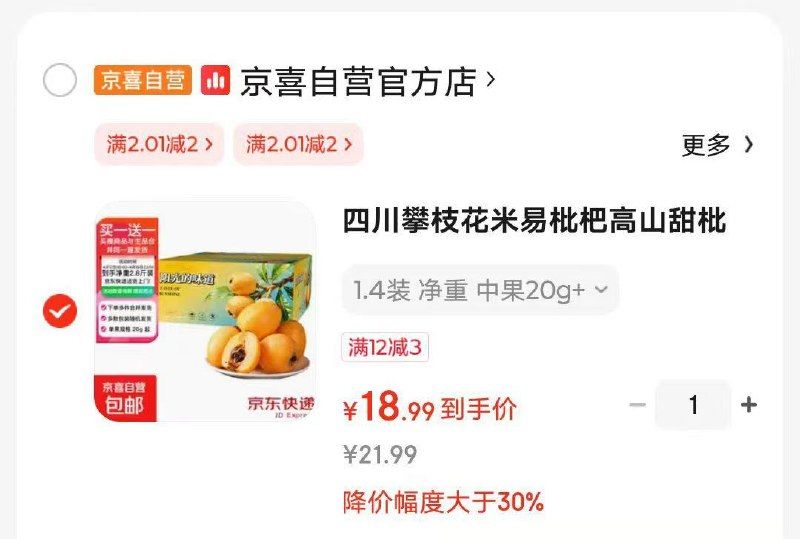Expand 更多 coupons
This screenshot has height=539, width=800.
[x=717, y=145]
